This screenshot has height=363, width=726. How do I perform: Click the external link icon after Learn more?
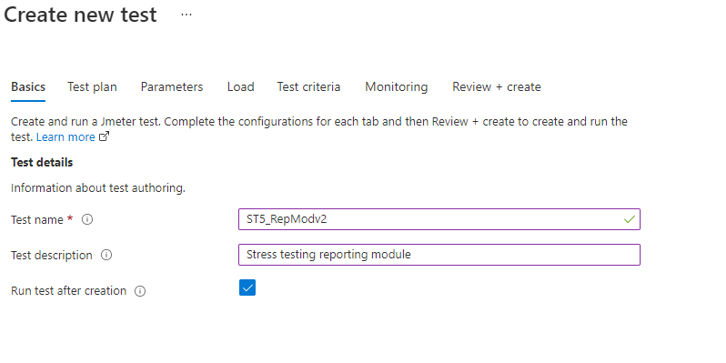(104, 137)
